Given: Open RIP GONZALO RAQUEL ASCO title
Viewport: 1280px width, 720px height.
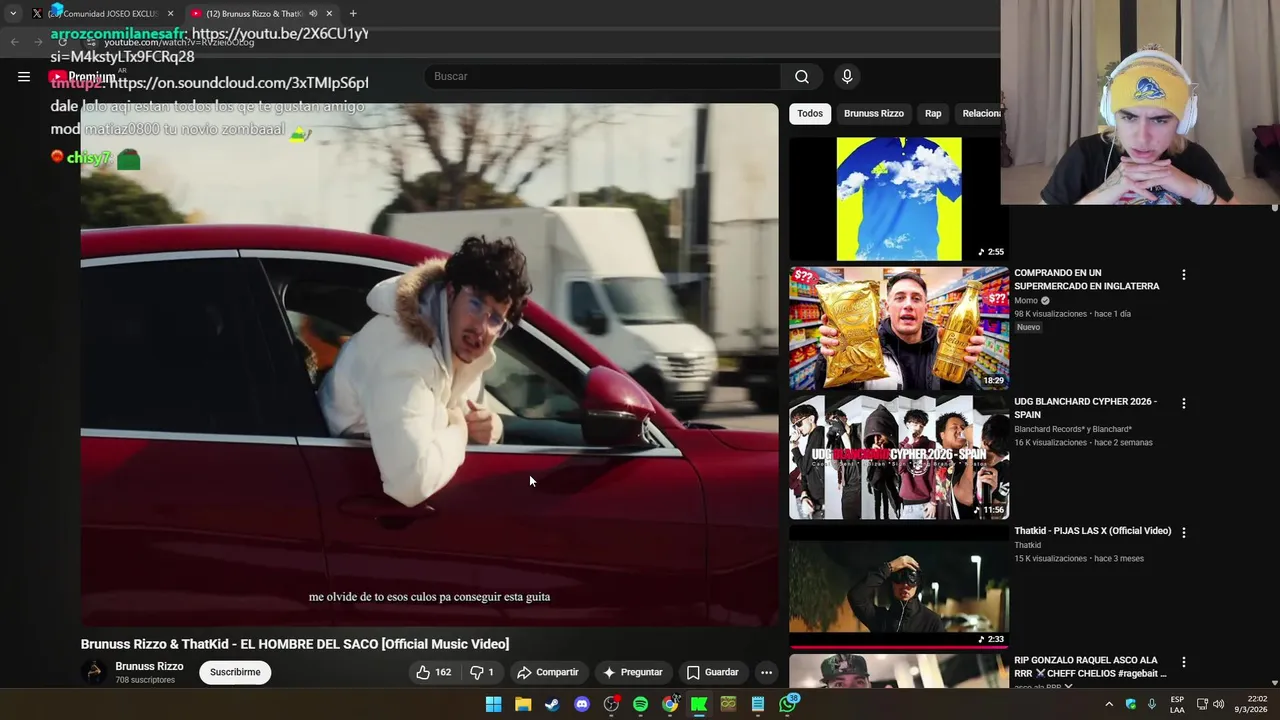Looking at the screenshot, I should (x=1090, y=666).
